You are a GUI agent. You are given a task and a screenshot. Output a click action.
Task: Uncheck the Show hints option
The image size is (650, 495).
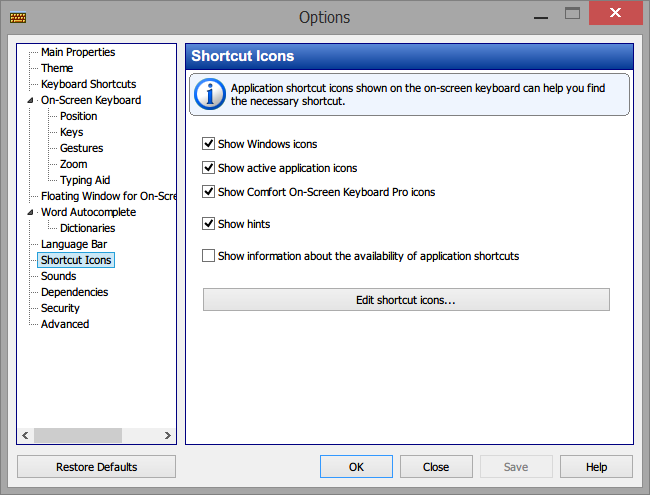208,224
